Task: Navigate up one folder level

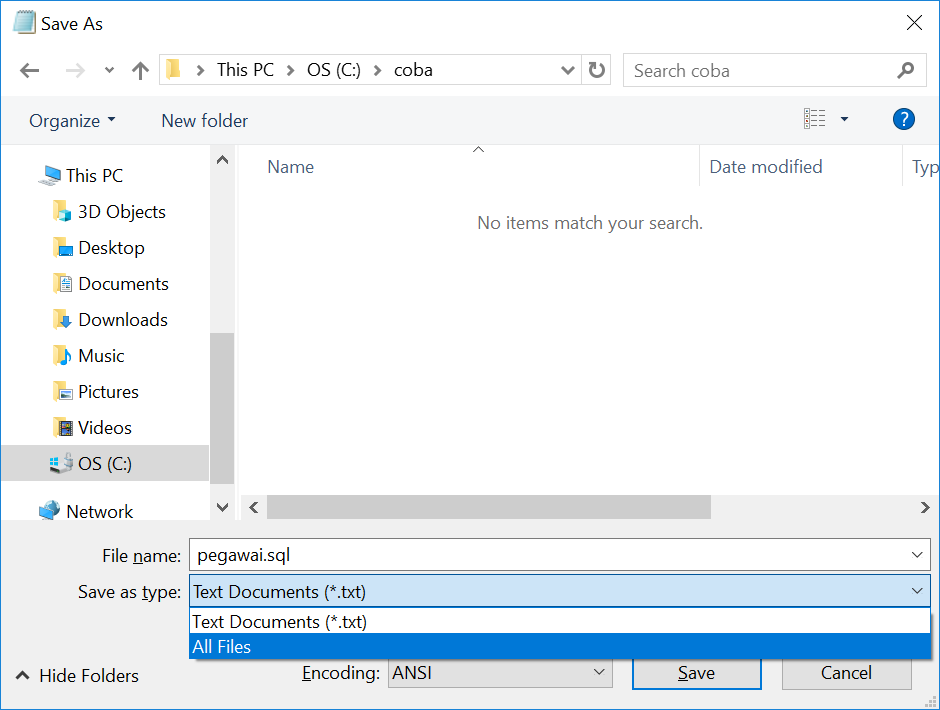Action: click(x=140, y=70)
